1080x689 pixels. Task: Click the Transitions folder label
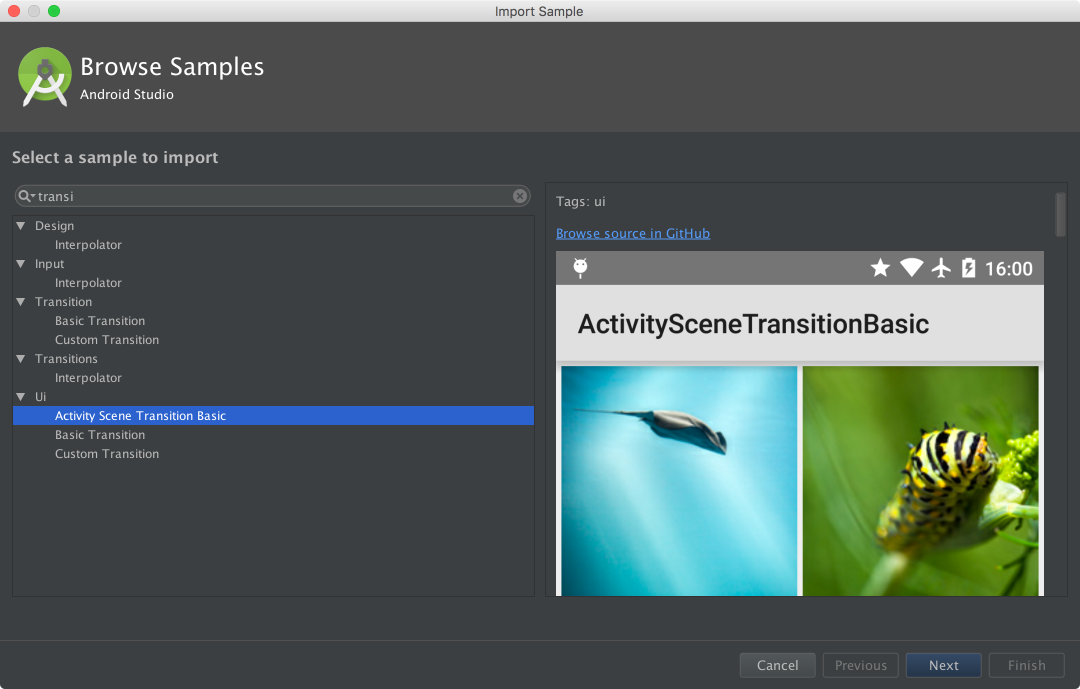[66, 359]
